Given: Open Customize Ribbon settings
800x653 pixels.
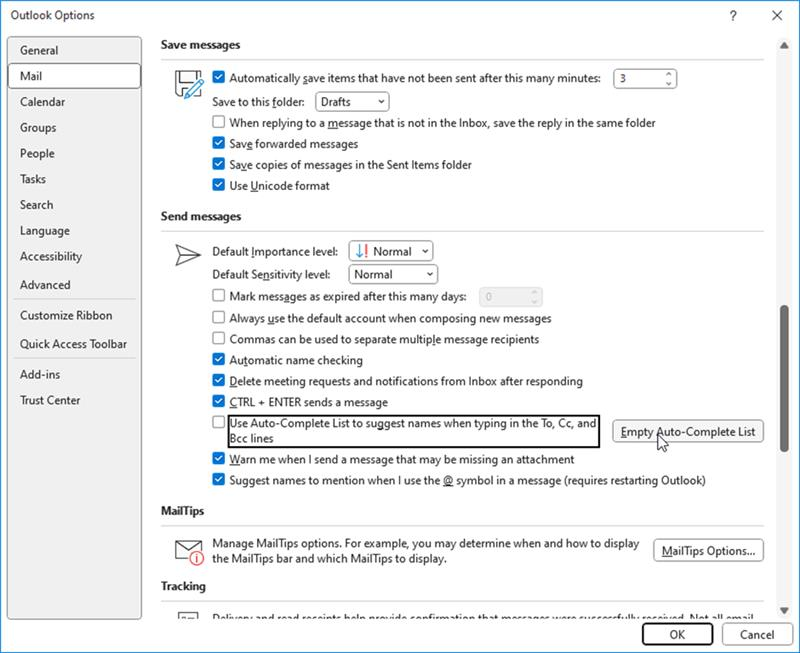Looking at the screenshot, I should [x=74, y=315].
